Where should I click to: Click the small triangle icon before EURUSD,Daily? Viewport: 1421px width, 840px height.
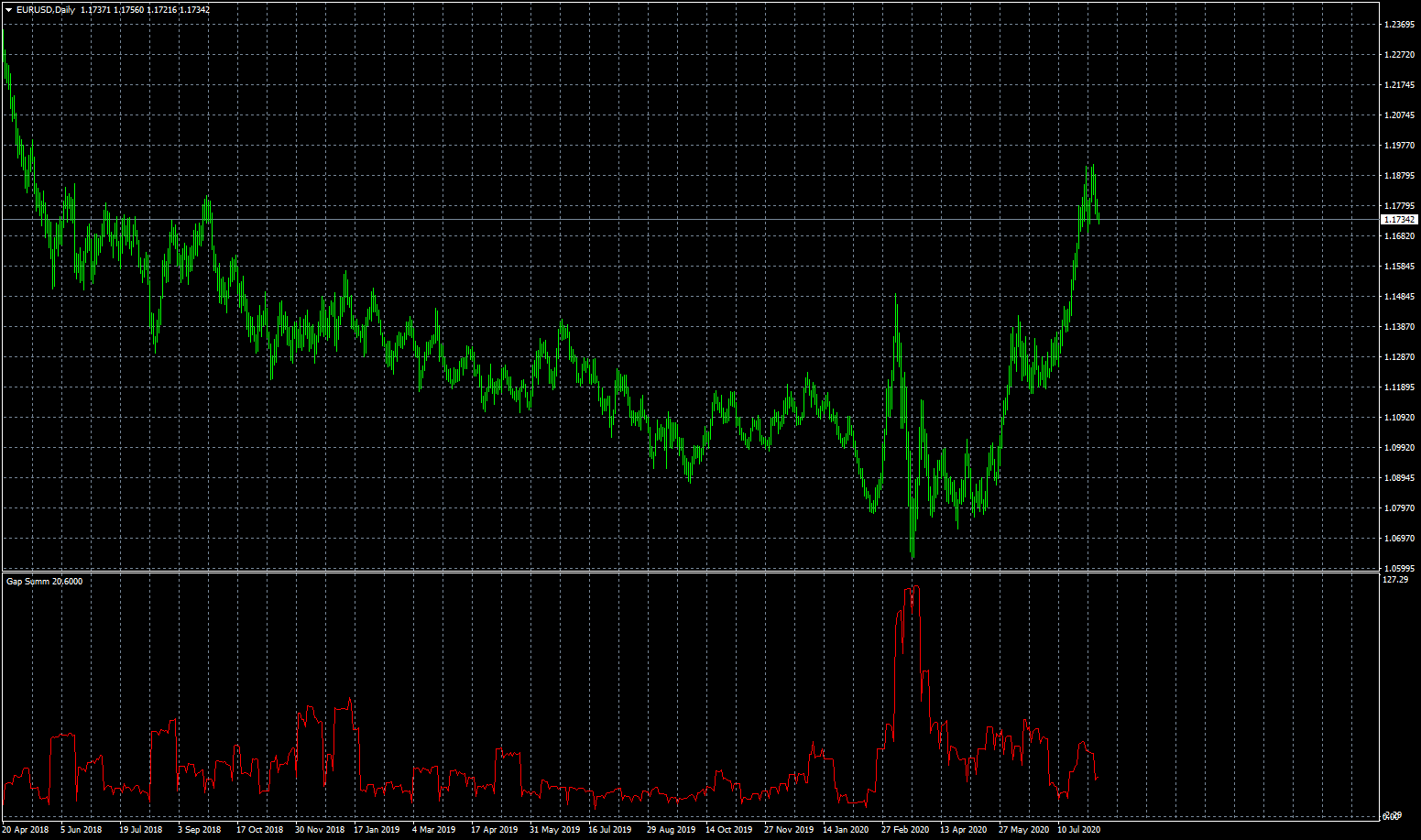coord(9,10)
